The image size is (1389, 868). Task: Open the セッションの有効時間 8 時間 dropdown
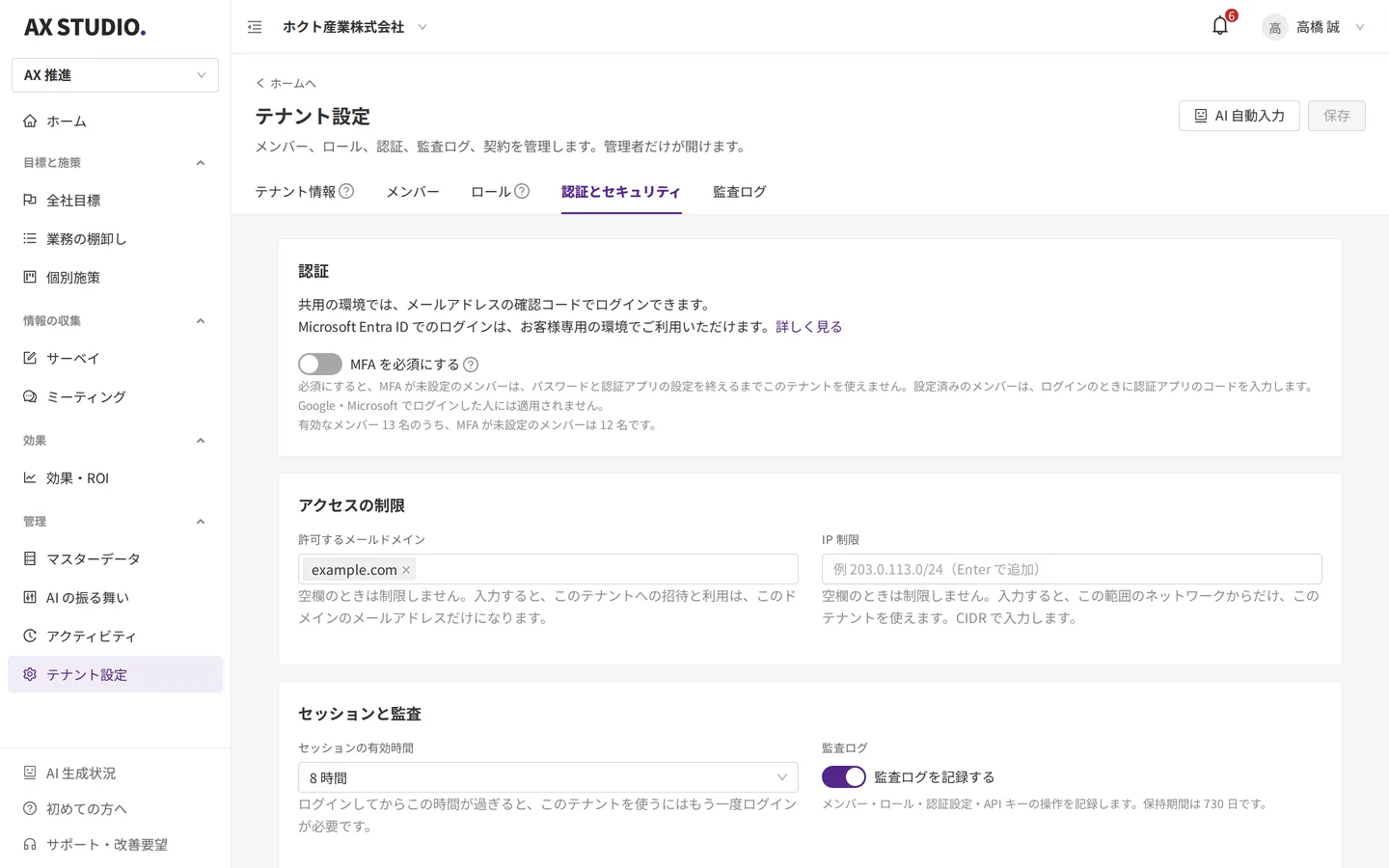pyautogui.click(x=548, y=777)
